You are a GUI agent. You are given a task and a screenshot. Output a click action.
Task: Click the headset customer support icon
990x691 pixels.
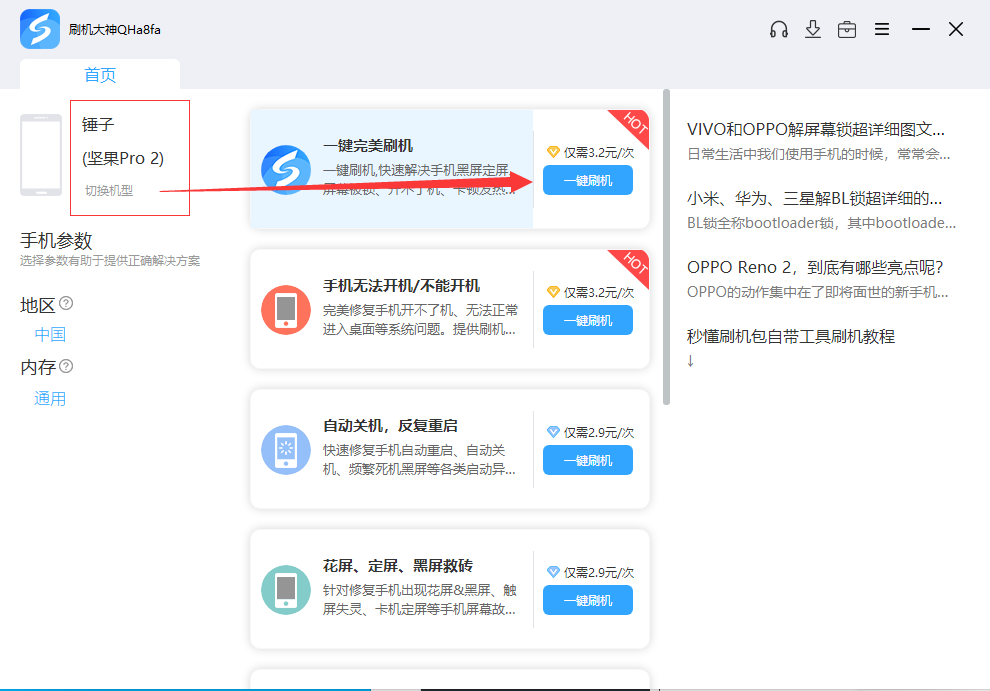(x=779, y=29)
